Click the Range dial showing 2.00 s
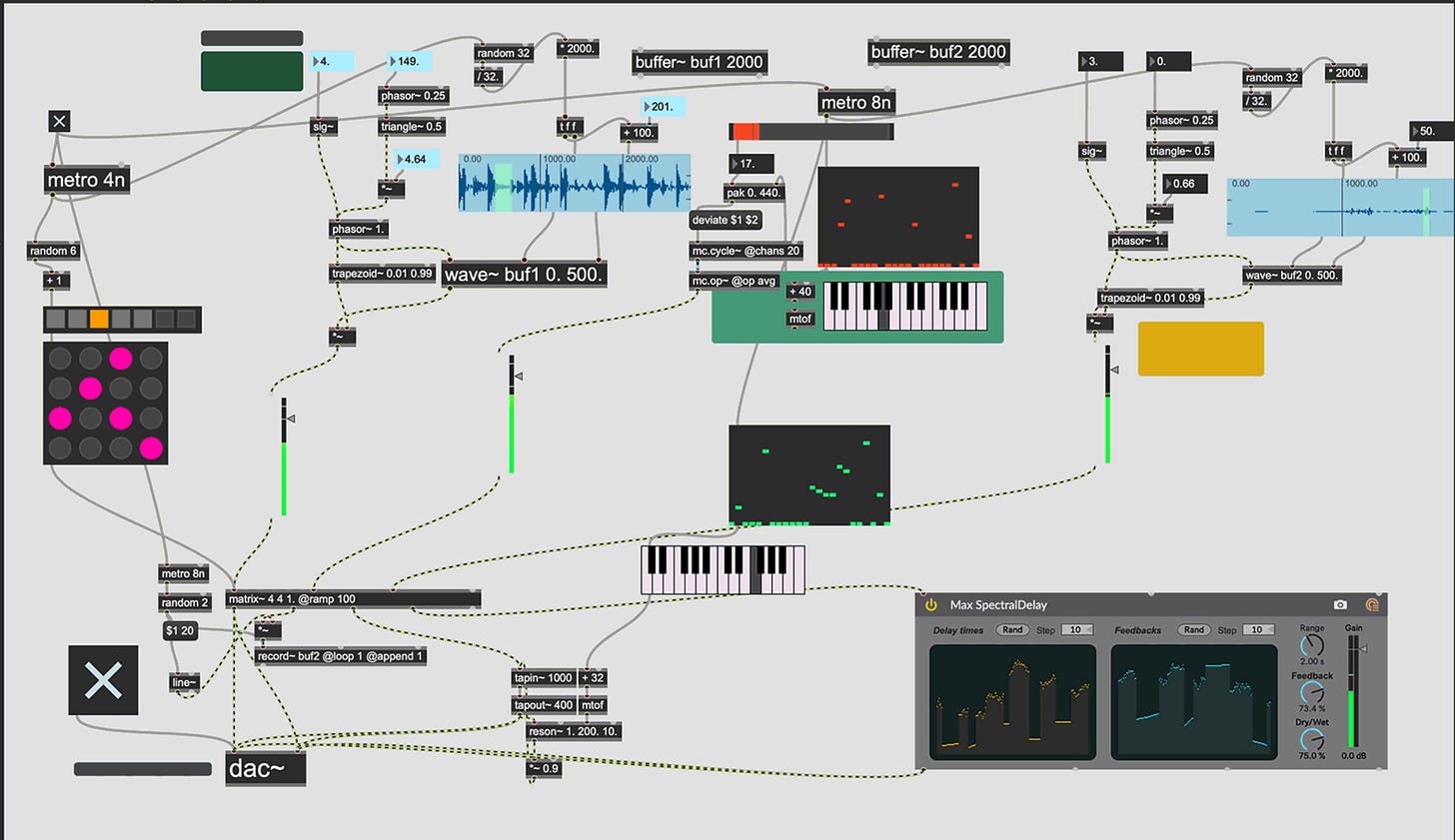The height and width of the screenshot is (840, 1455). point(1311,646)
